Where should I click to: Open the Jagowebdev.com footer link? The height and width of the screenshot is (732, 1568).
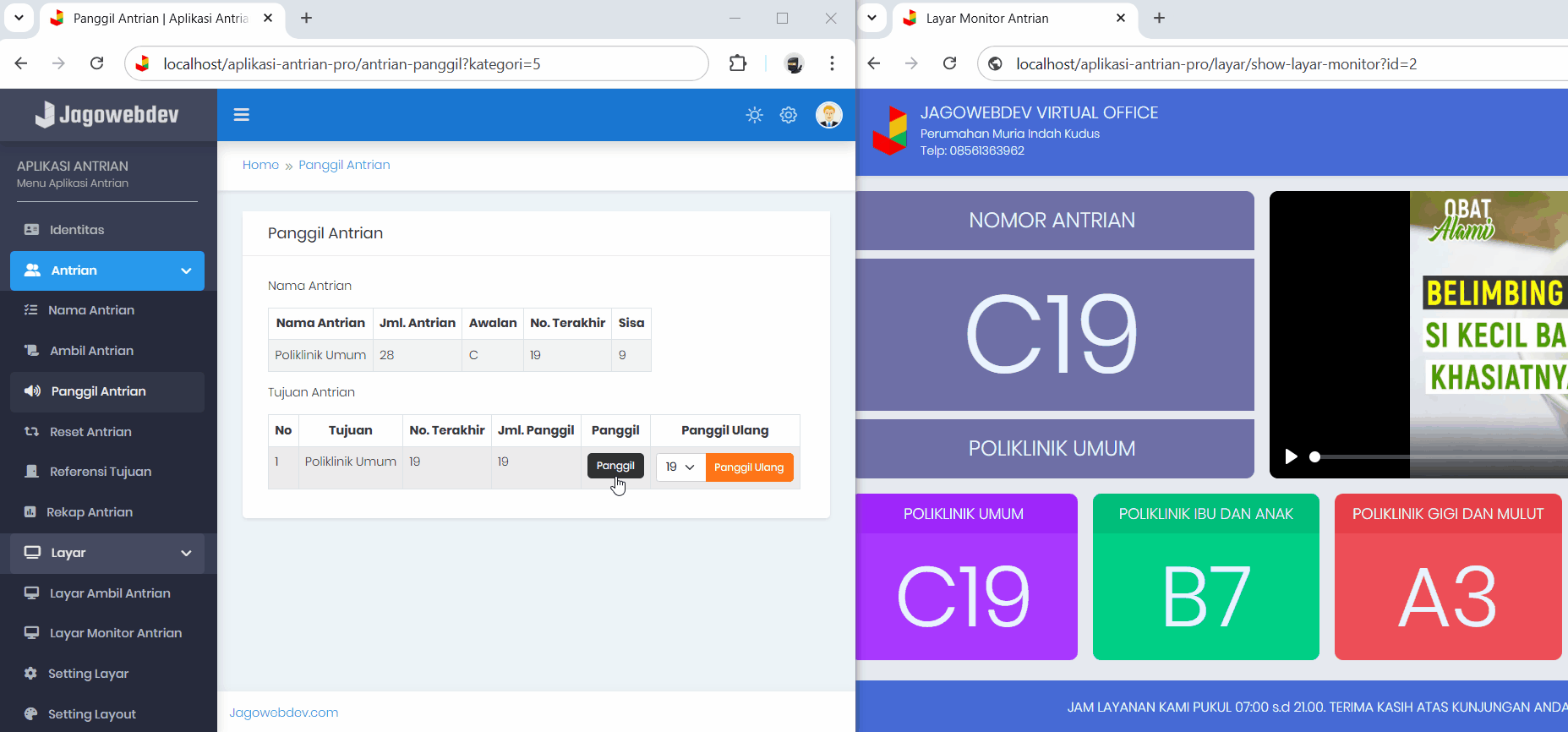pos(284,713)
